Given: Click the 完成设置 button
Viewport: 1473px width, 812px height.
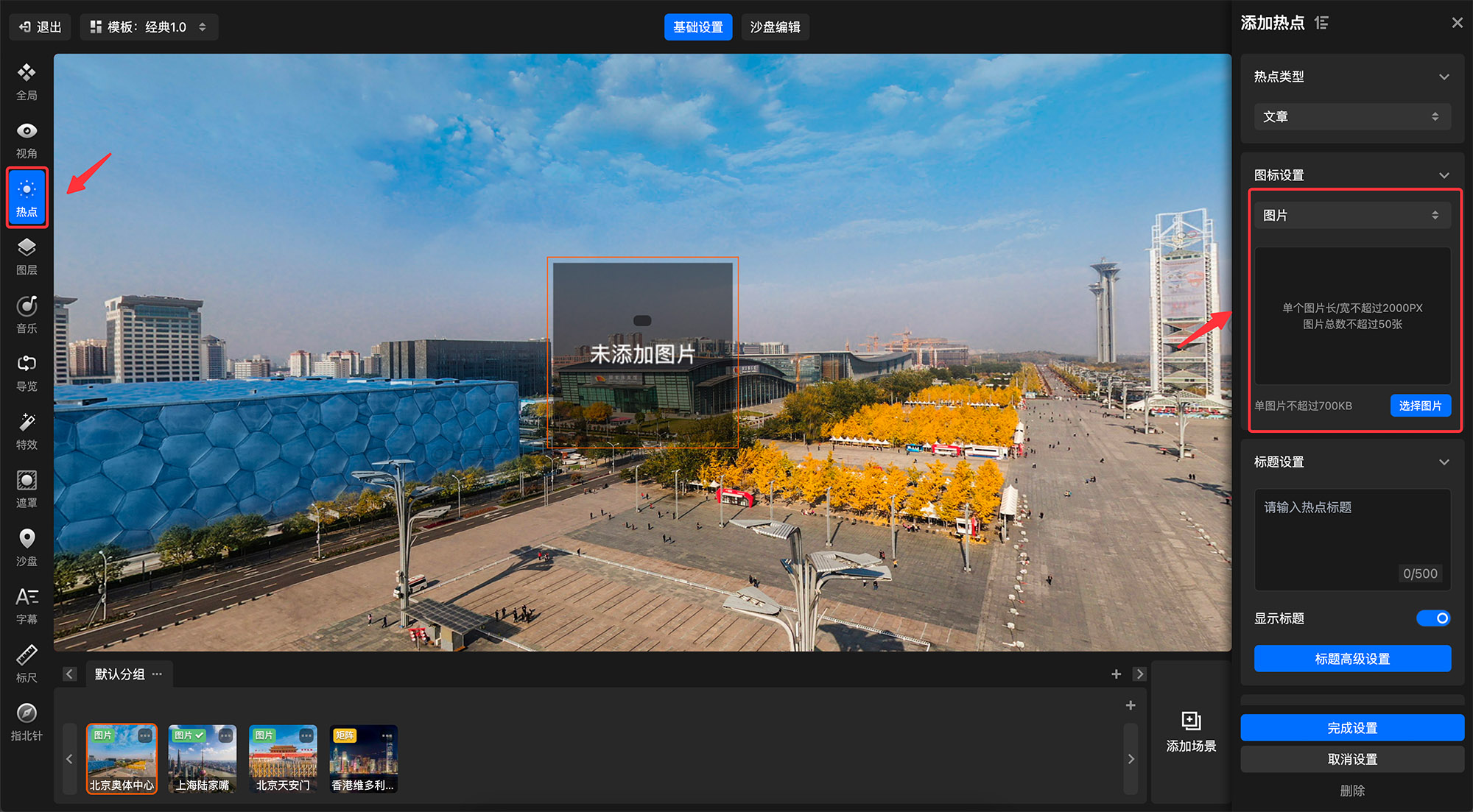Looking at the screenshot, I should [1351, 728].
